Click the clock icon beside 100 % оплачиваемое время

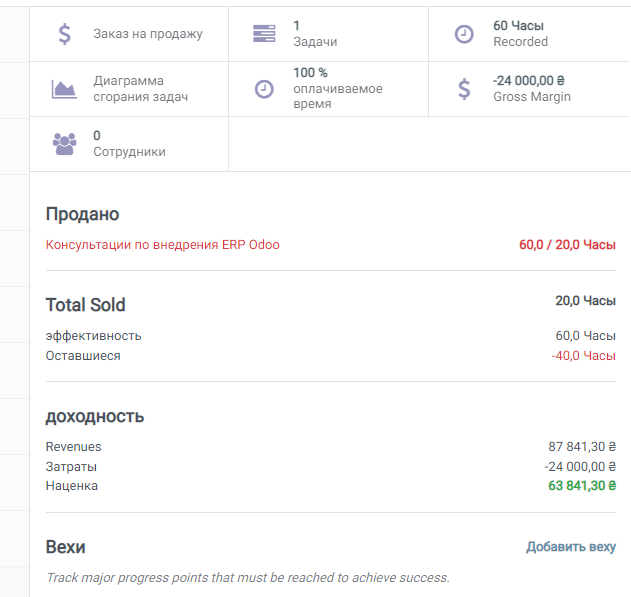[x=264, y=89]
